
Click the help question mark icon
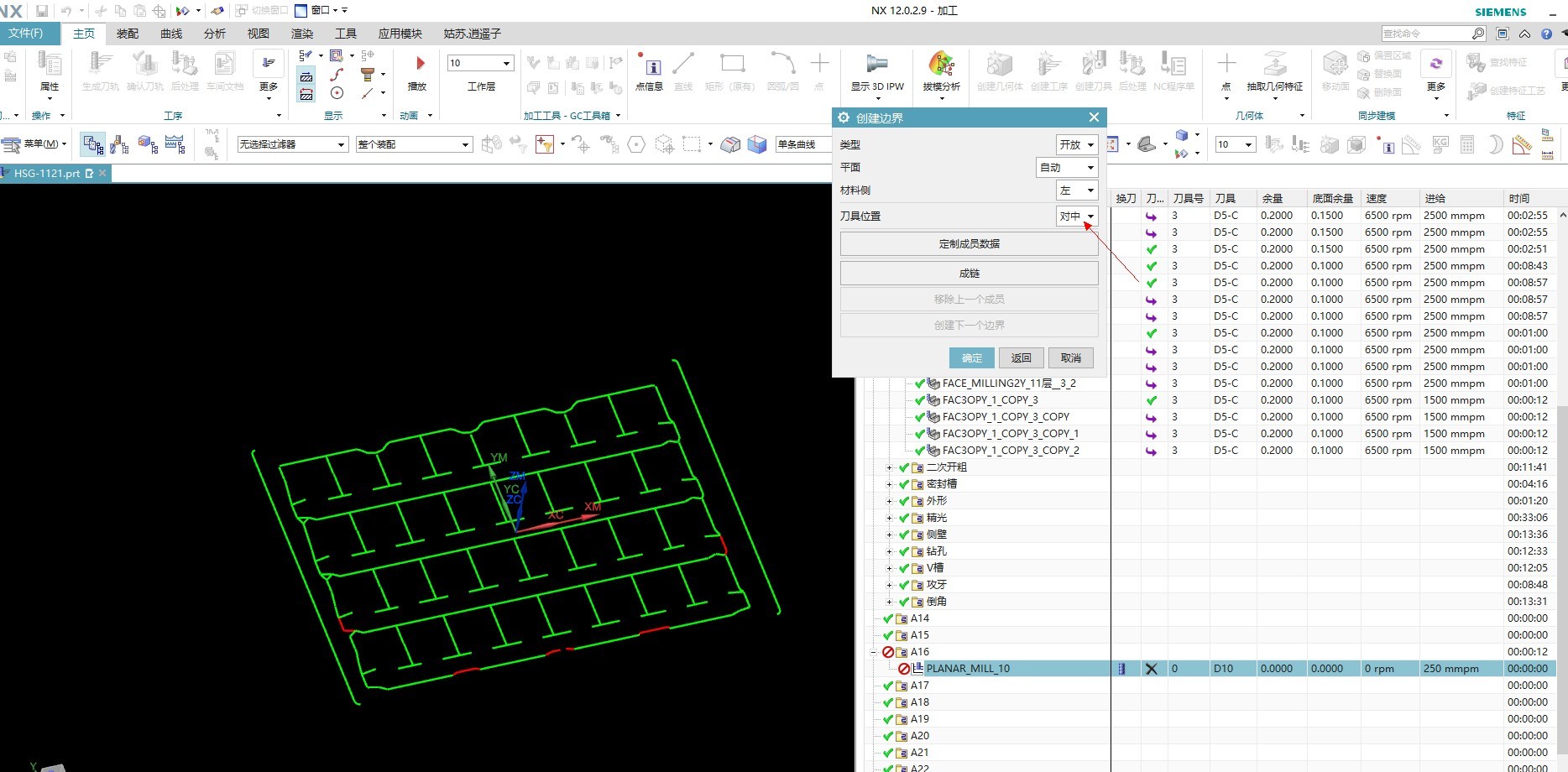click(x=1546, y=34)
